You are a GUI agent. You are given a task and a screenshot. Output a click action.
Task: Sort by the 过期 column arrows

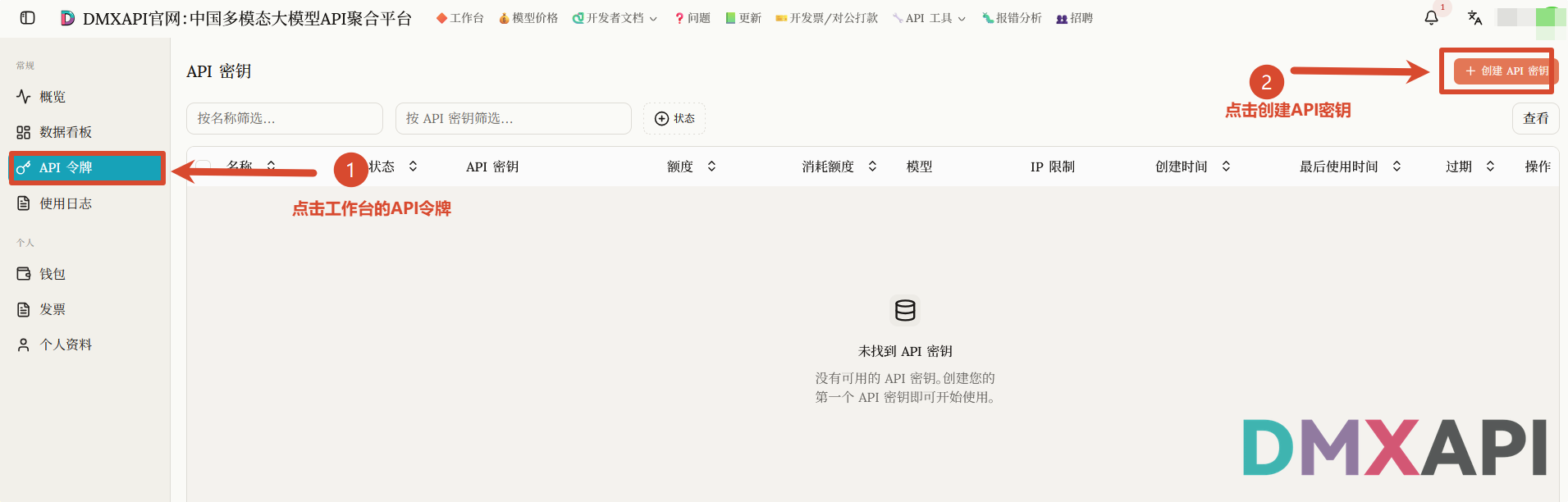(1490, 167)
